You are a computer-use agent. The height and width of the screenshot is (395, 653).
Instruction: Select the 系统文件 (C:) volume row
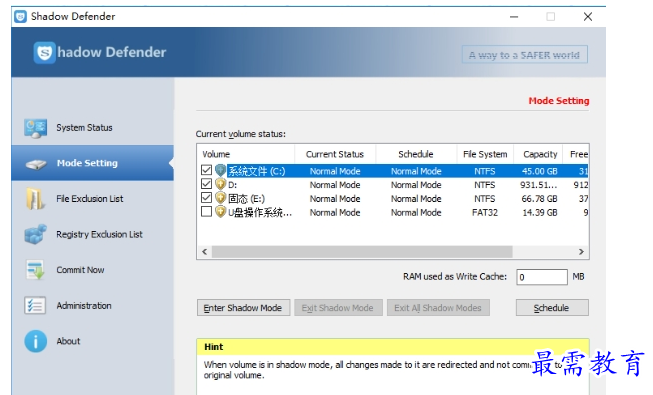[x=393, y=171]
